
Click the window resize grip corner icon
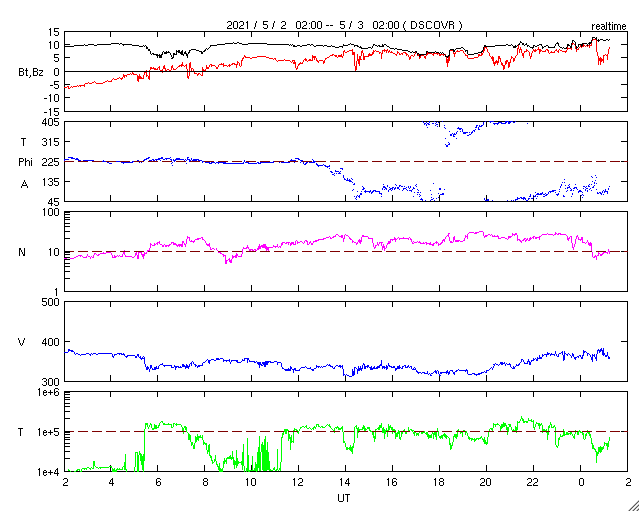633,505
